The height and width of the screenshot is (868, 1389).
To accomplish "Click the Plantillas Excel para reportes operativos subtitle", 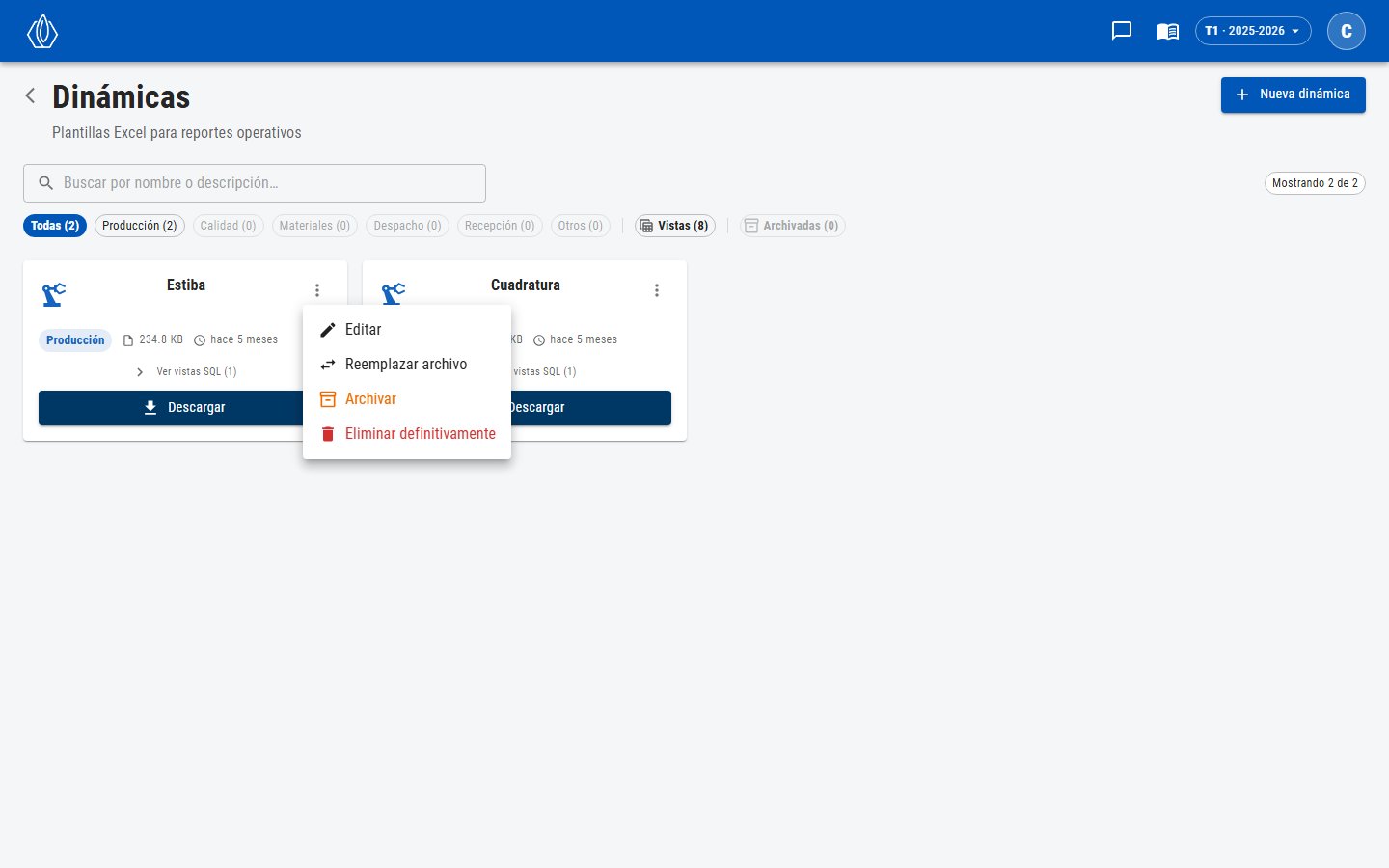I will pyautogui.click(x=177, y=133).
